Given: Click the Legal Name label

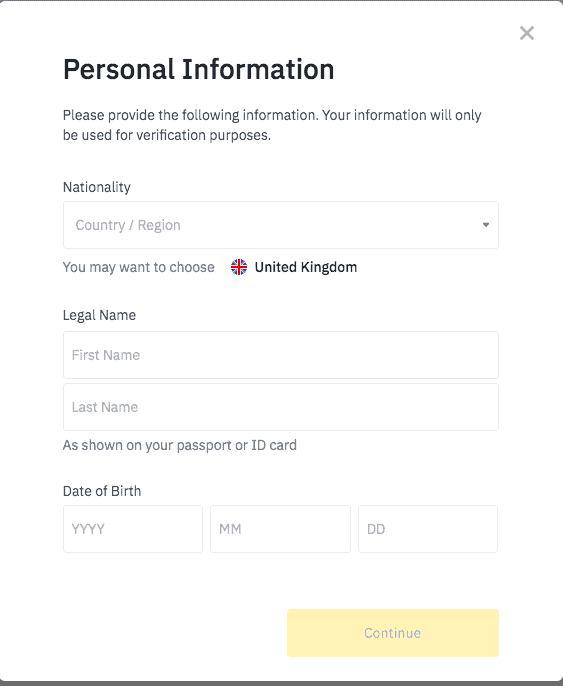Looking at the screenshot, I should tap(99, 315).
